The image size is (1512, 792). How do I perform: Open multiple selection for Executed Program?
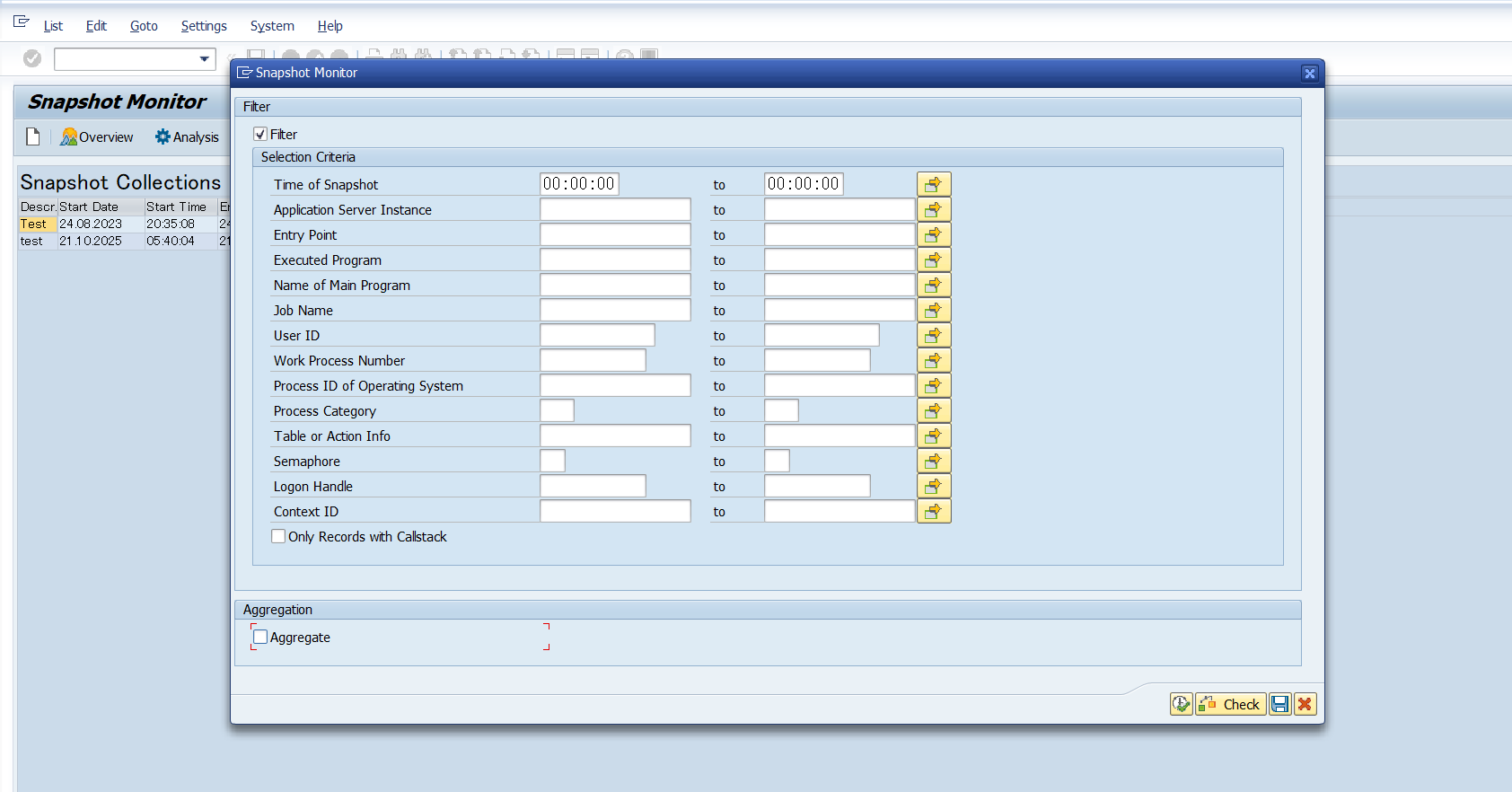933,260
